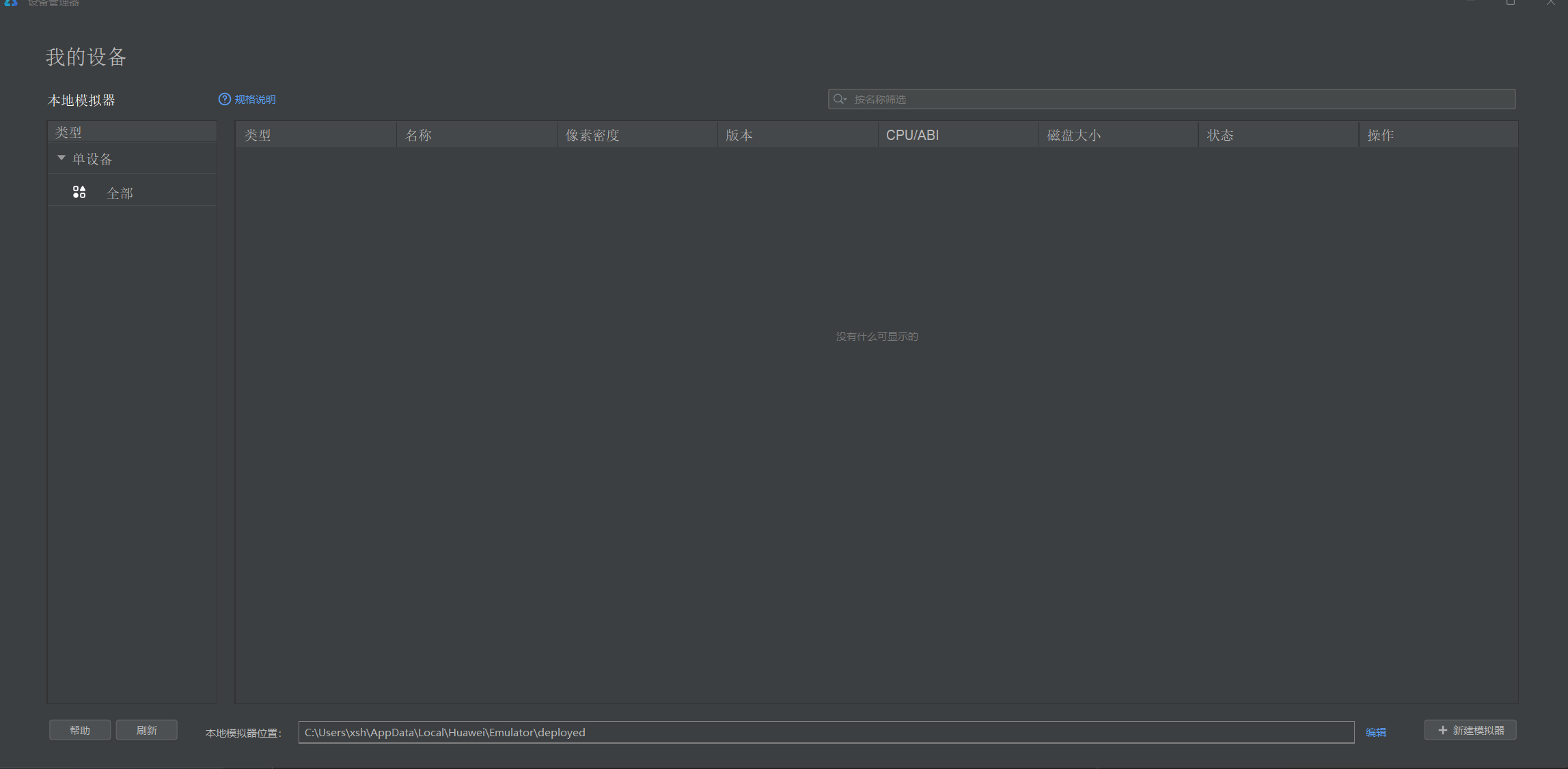Click the emulator location path field

point(826,732)
